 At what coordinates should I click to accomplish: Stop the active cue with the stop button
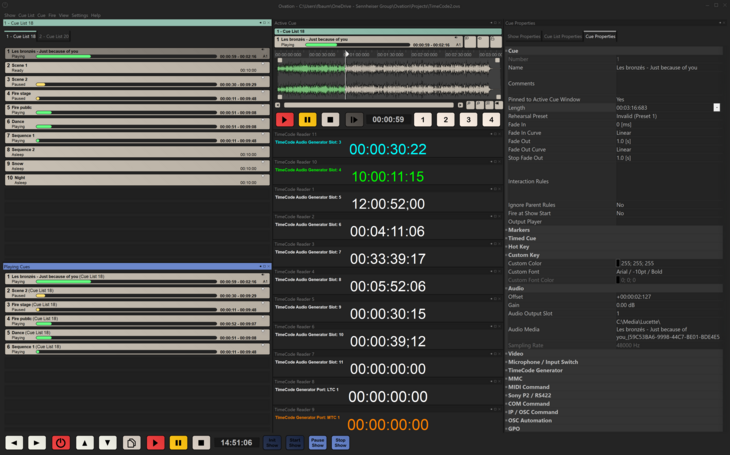tap(331, 120)
